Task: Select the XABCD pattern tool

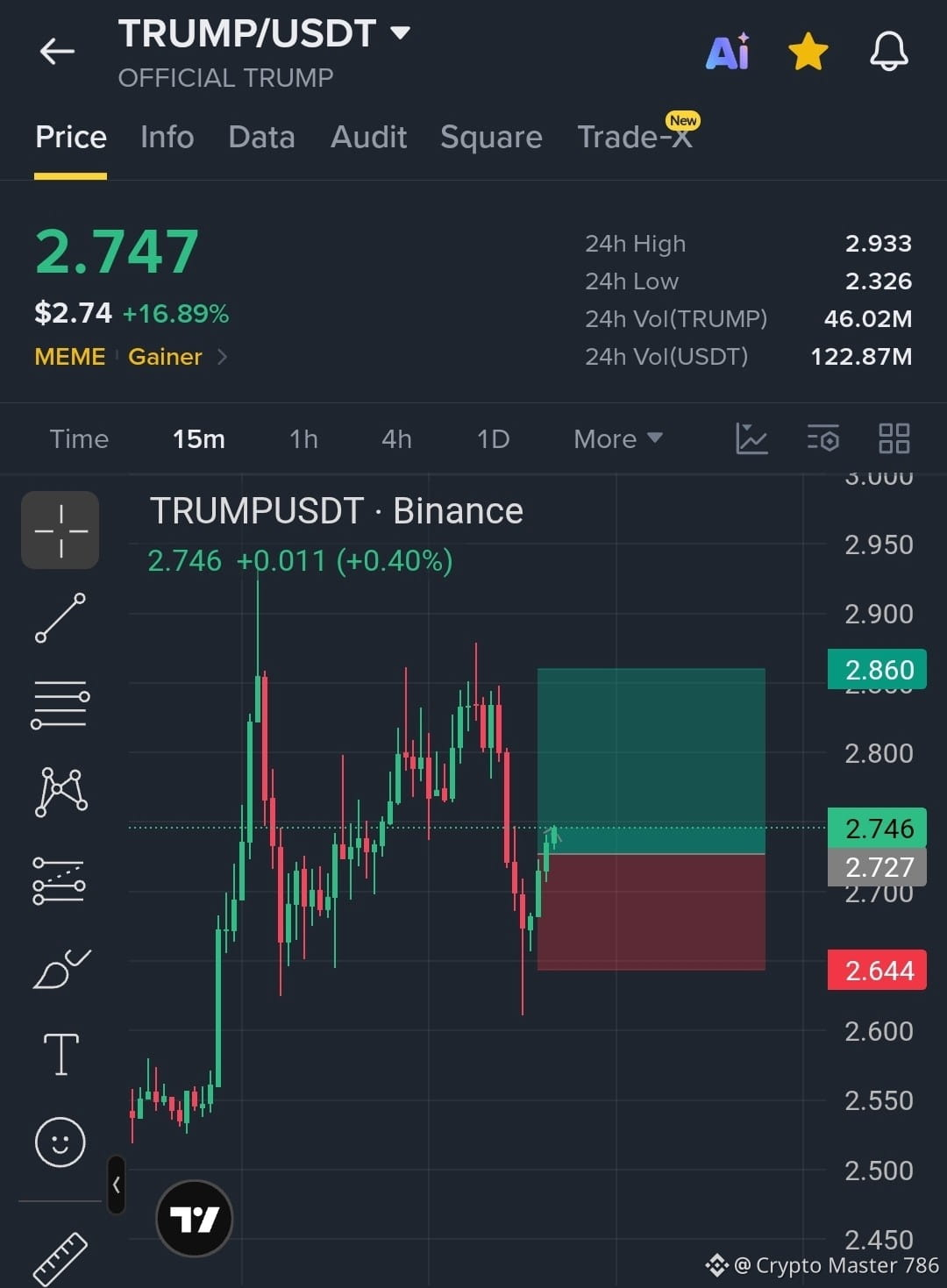Action: coord(61,791)
